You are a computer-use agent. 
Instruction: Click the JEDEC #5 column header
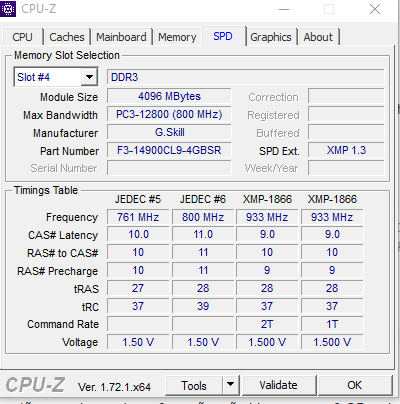pos(138,199)
